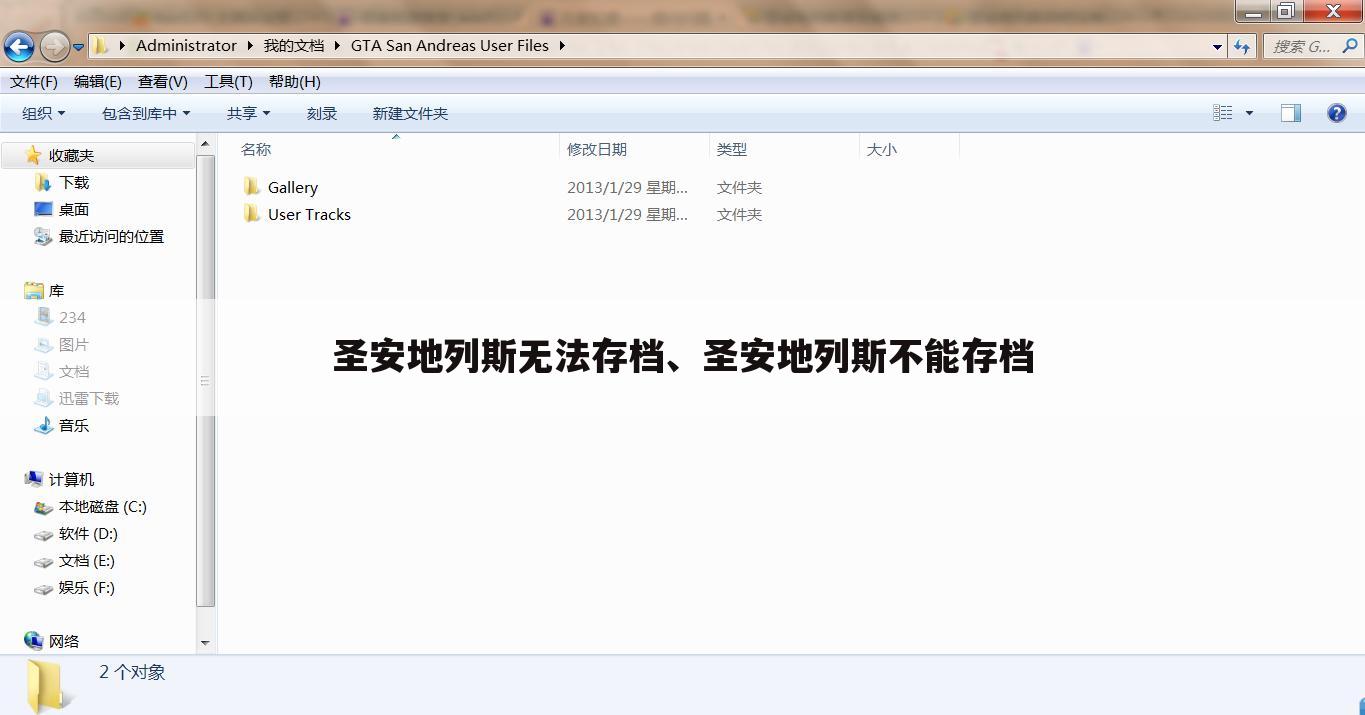Open 最近访问的位置

tap(111, 236)
